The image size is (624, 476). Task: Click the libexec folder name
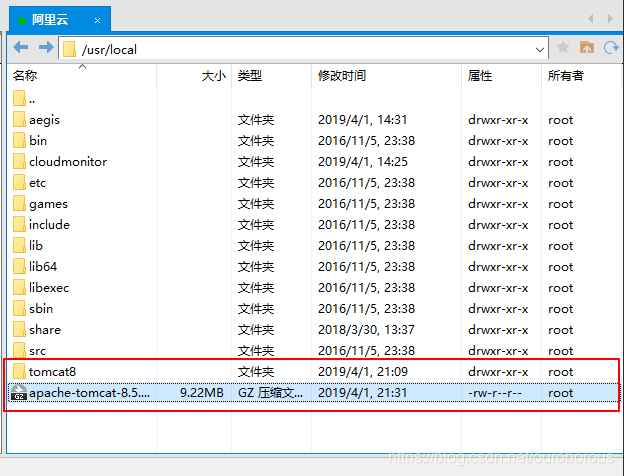[x=49, y=288]
